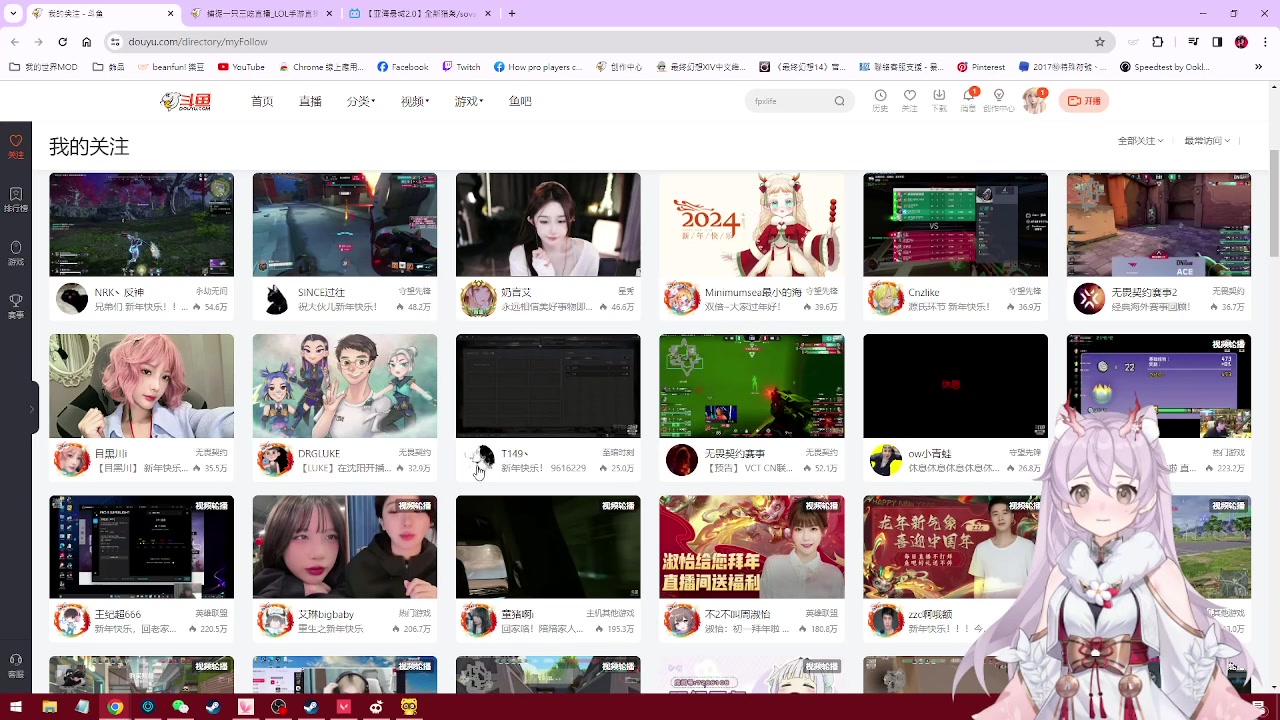This screenshot has height=720, width=1280.
Task: Expand the 分类 navigation dropdown
Action: [361, 101]
